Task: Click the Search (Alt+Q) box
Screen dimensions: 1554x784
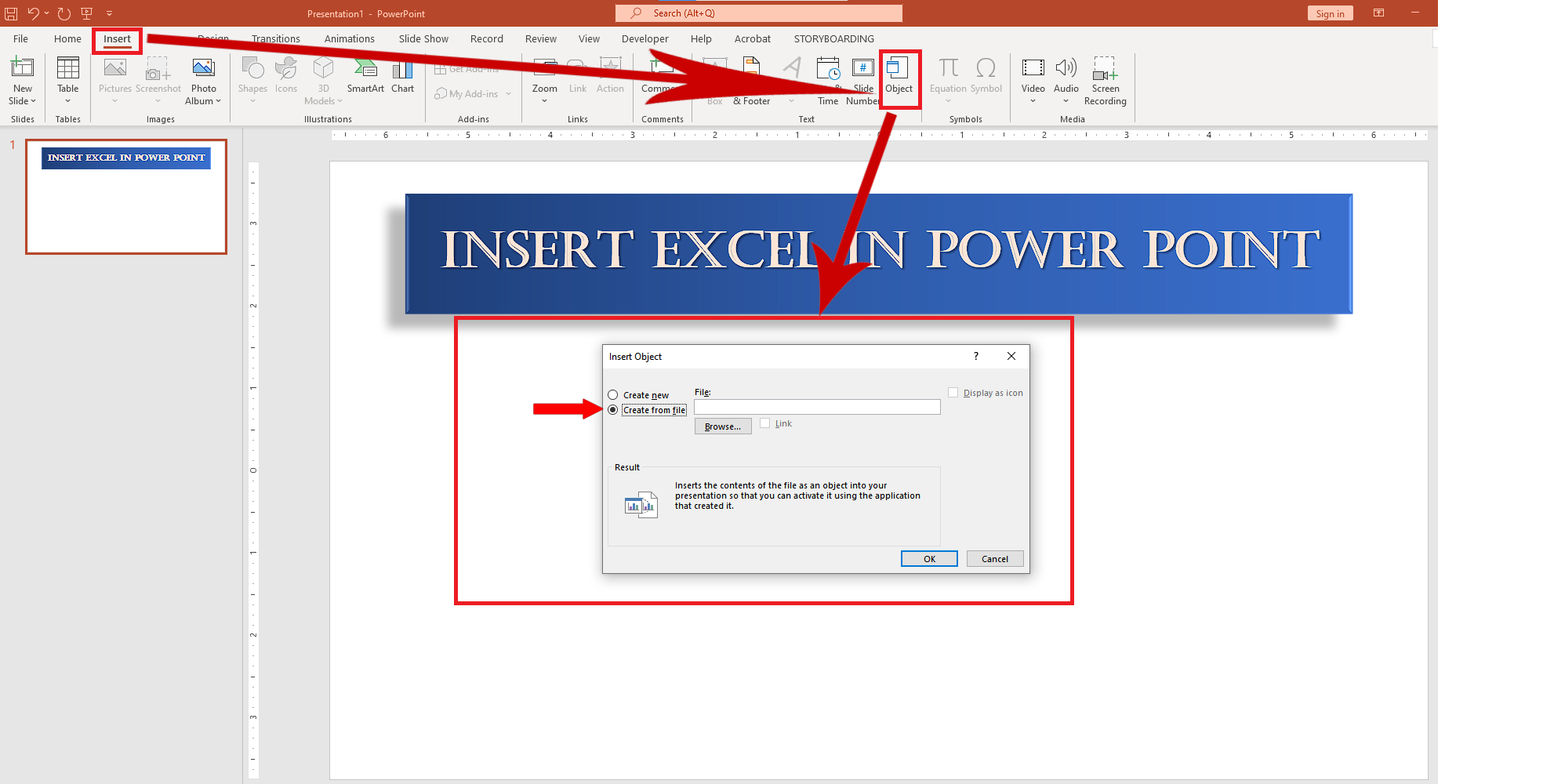Action: [759, 13]
